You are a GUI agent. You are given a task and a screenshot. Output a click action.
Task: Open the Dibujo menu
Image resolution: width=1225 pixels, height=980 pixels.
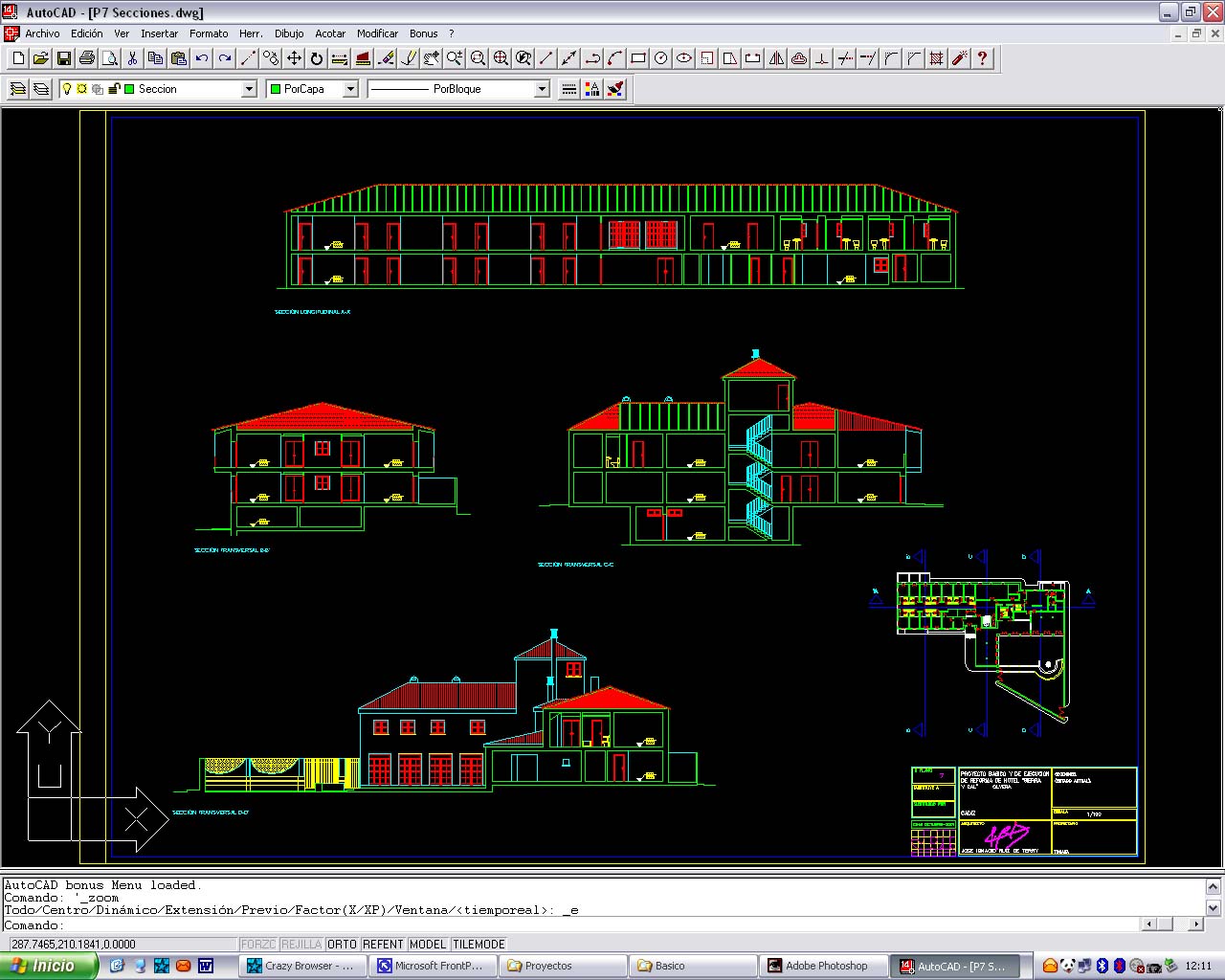click(x=289, y=33)
